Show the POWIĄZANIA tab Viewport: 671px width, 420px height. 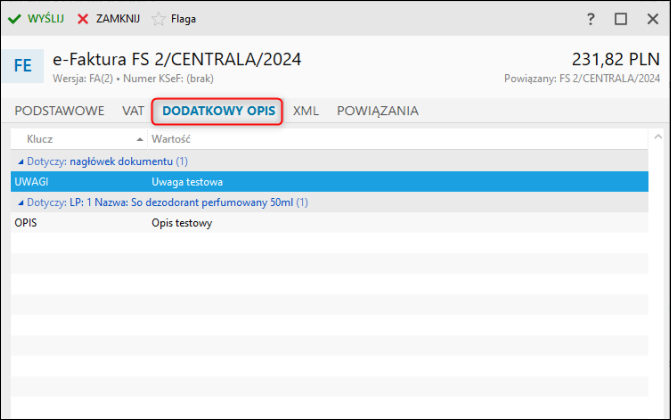coord(377,111)
